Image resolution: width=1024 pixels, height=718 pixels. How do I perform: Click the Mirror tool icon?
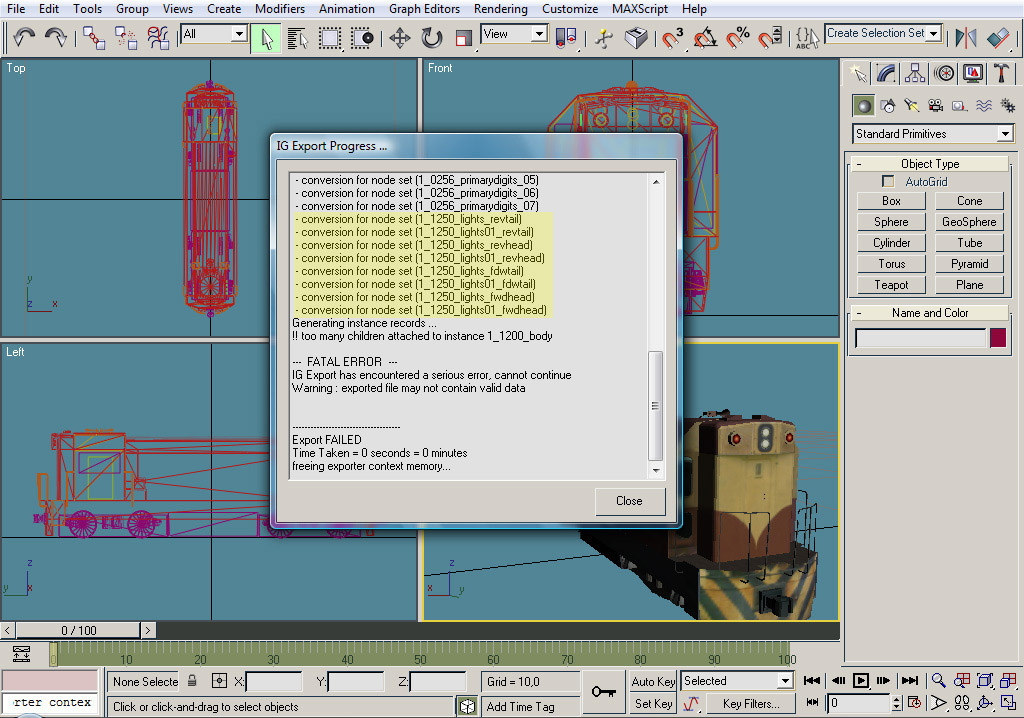point(965,38)
